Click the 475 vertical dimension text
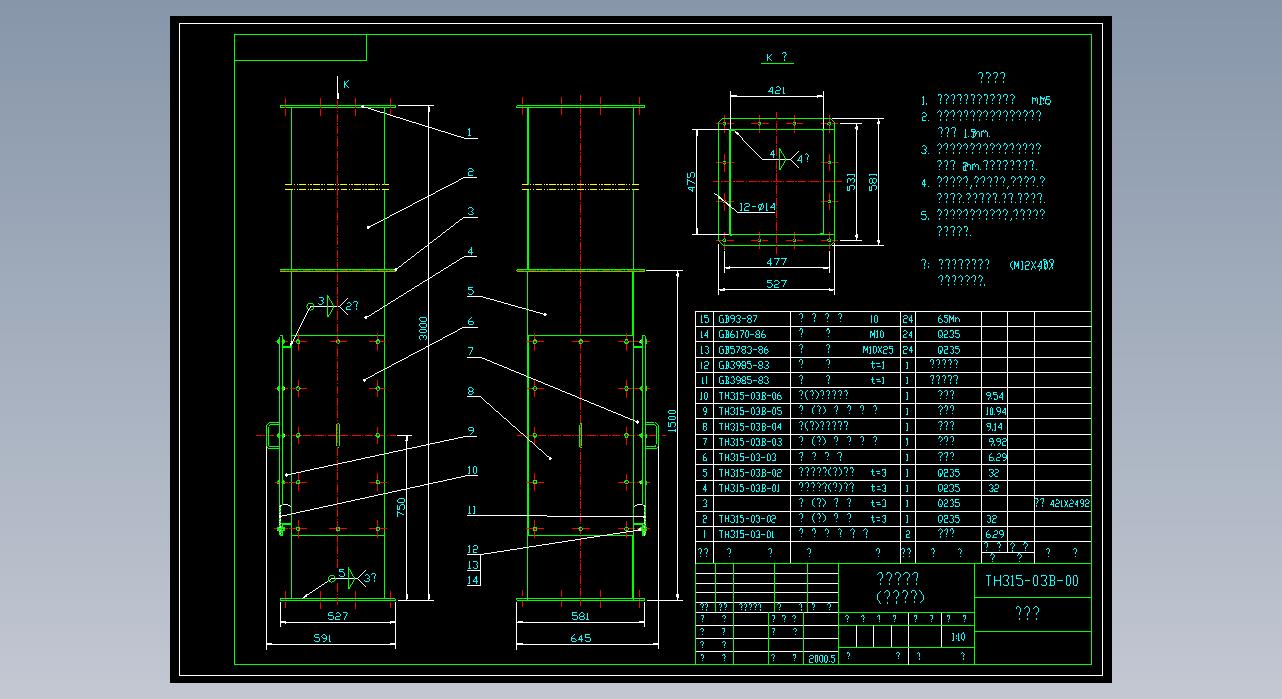The height and width of the screenshot is (699, 1282). [x=692, y=181]
